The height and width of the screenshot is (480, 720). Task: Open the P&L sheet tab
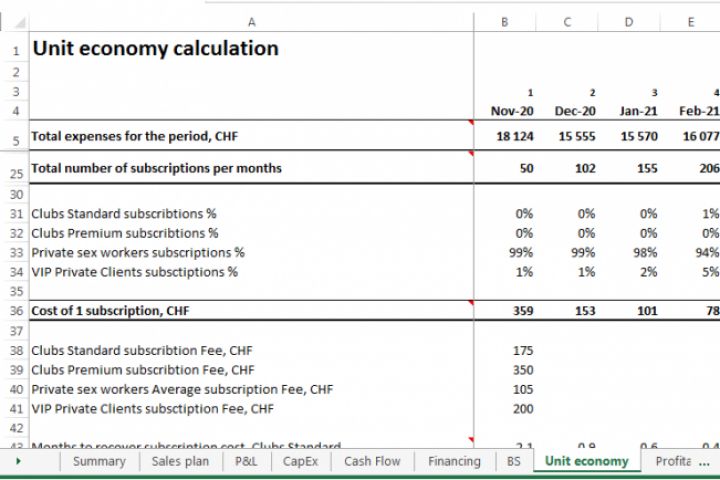click(245, 462)
